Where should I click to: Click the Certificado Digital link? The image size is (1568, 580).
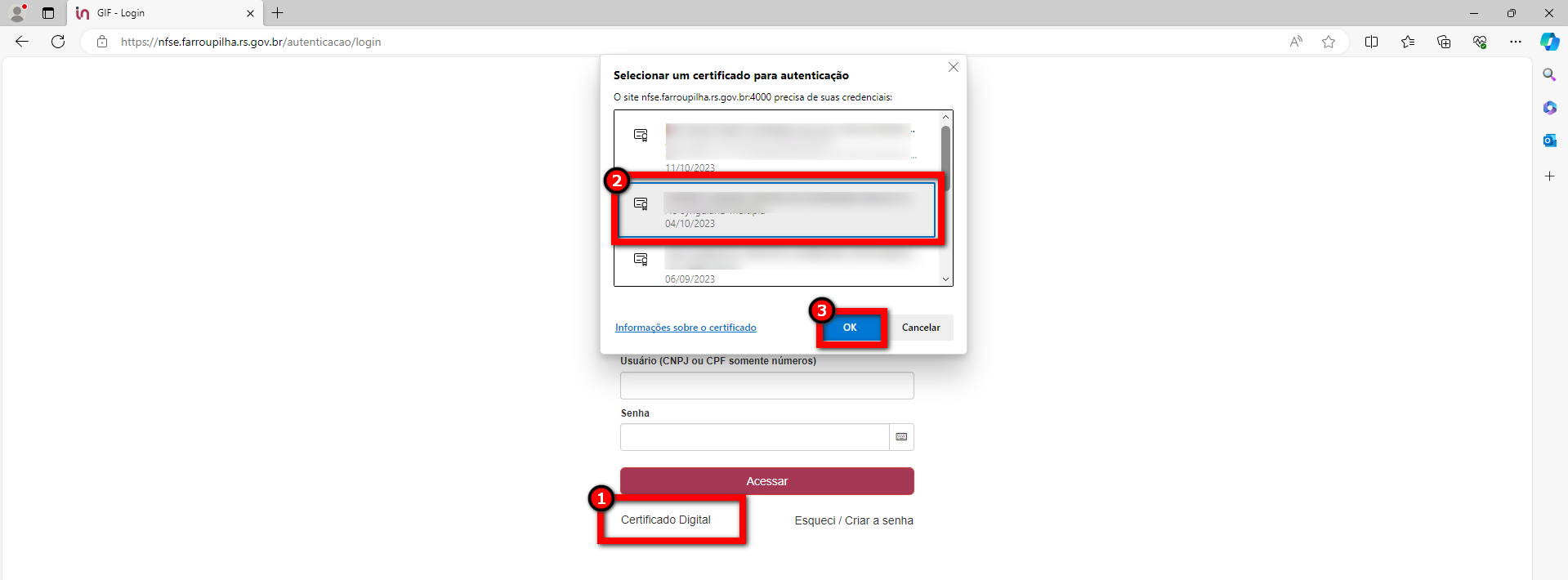(x=666, y=520)
